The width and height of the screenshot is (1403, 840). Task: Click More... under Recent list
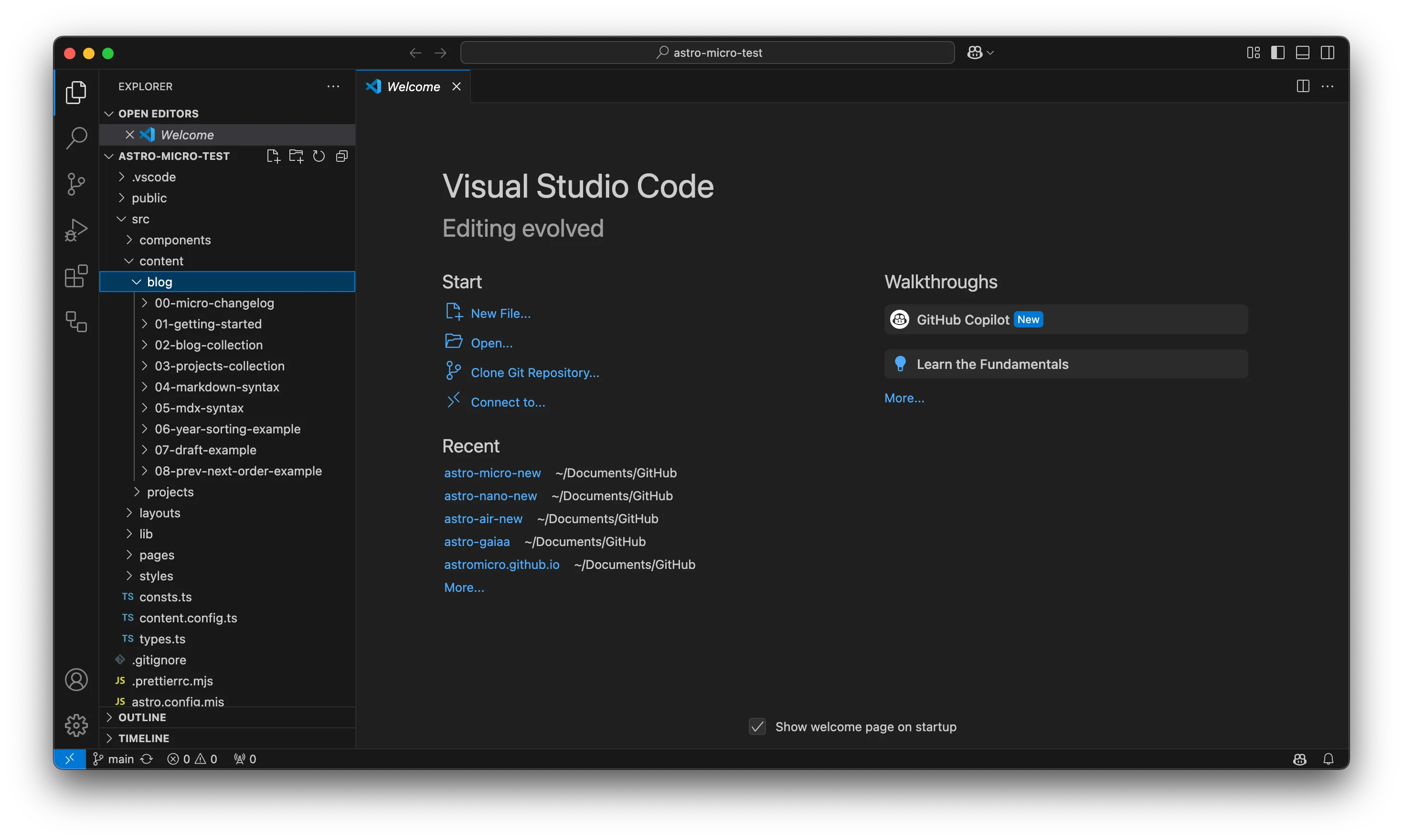point(464,587)
